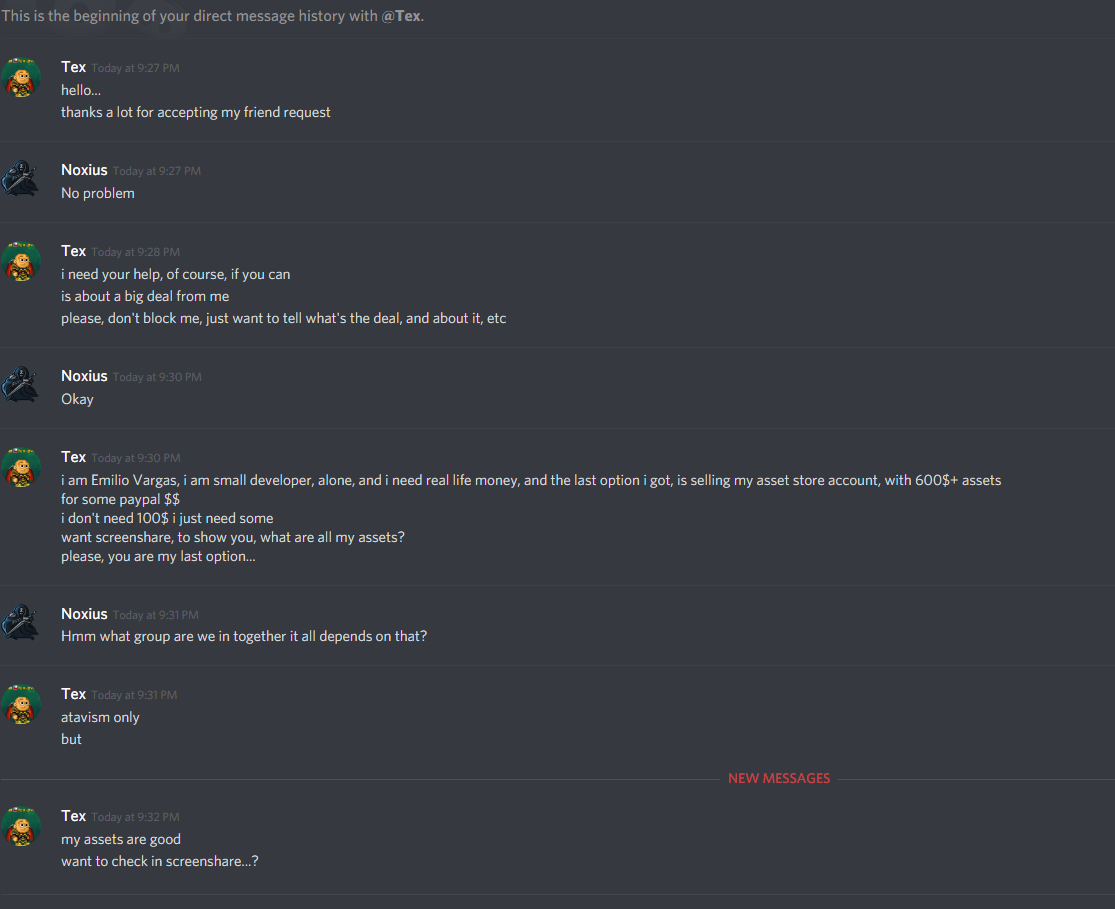Image resolution: width=1115 pixels, height=909 pixels.
Task: Click the Tex username at 9:28 PM
Action: [x=73, y=251]
